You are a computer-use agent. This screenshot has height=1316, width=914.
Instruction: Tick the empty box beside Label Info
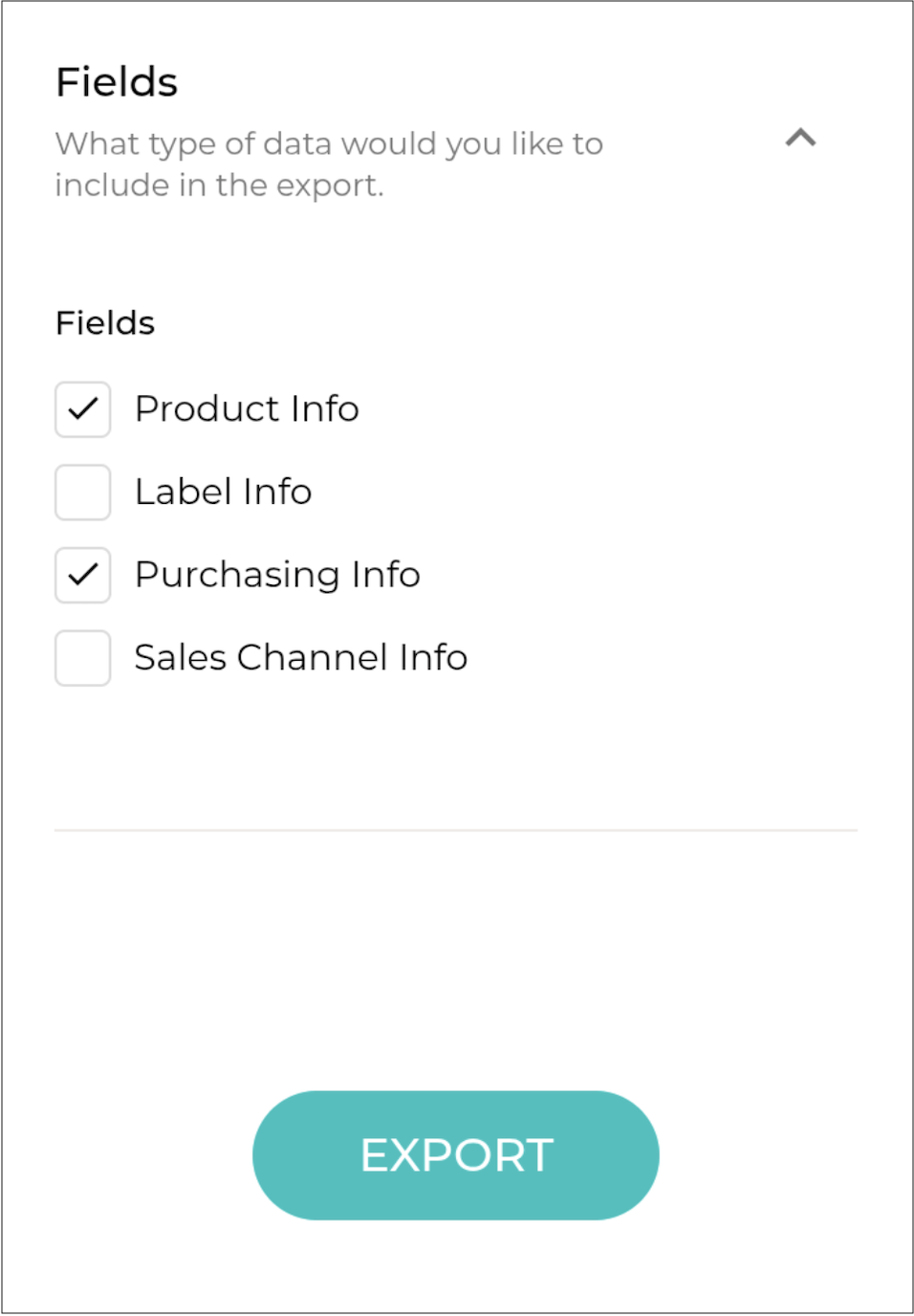tap(83, 493)
